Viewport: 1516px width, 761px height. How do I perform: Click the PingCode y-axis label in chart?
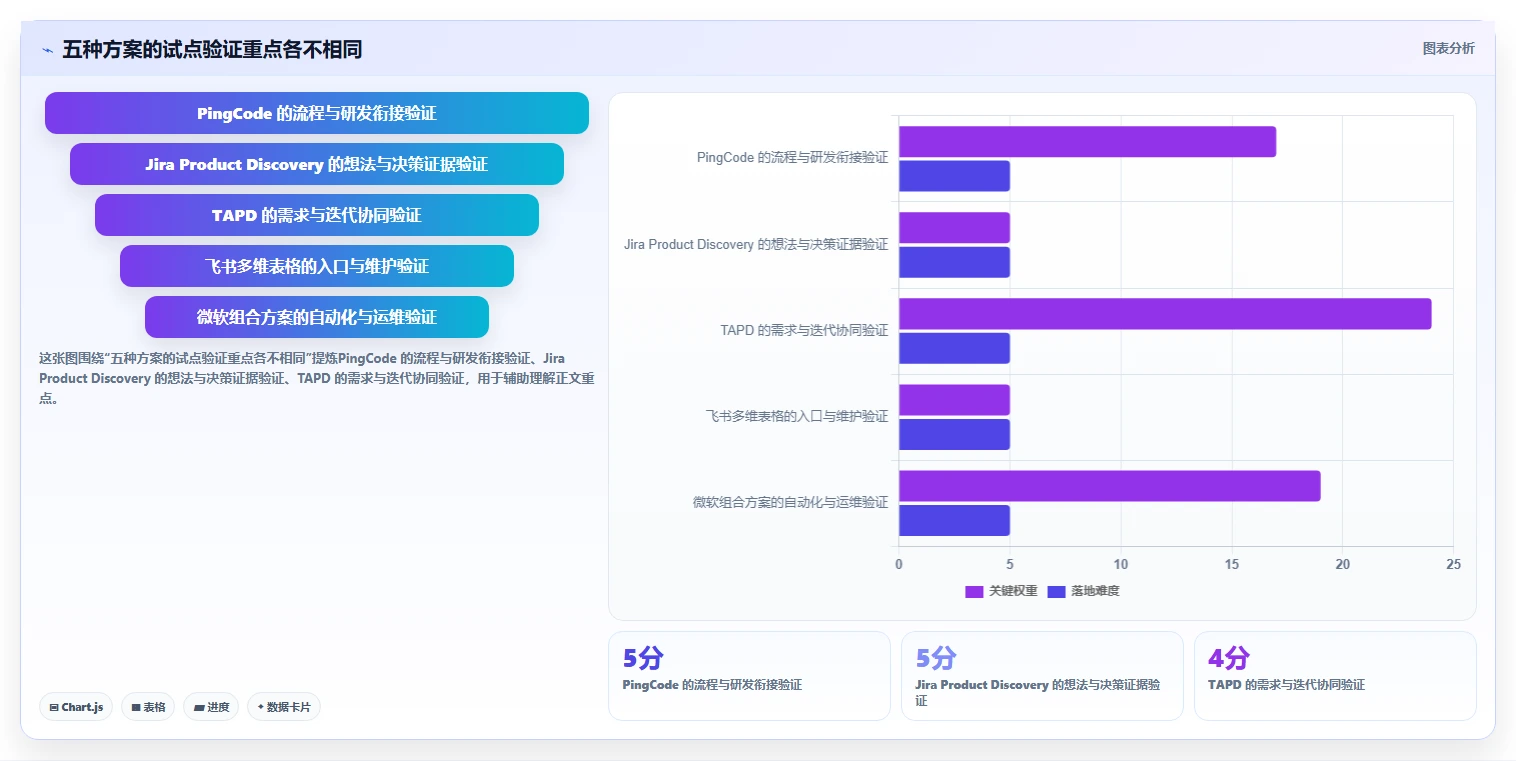pyautogui.click(x=792, y=158)
